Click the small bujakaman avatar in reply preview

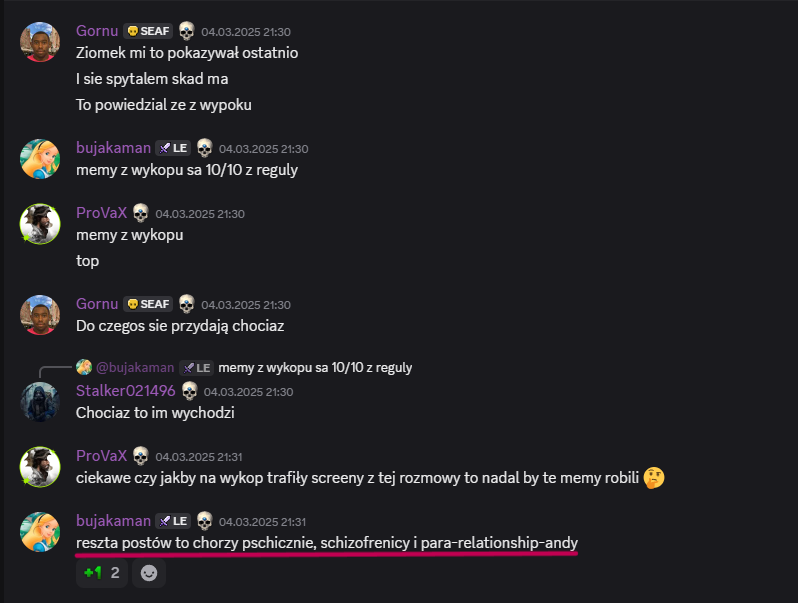click(84, 367)
